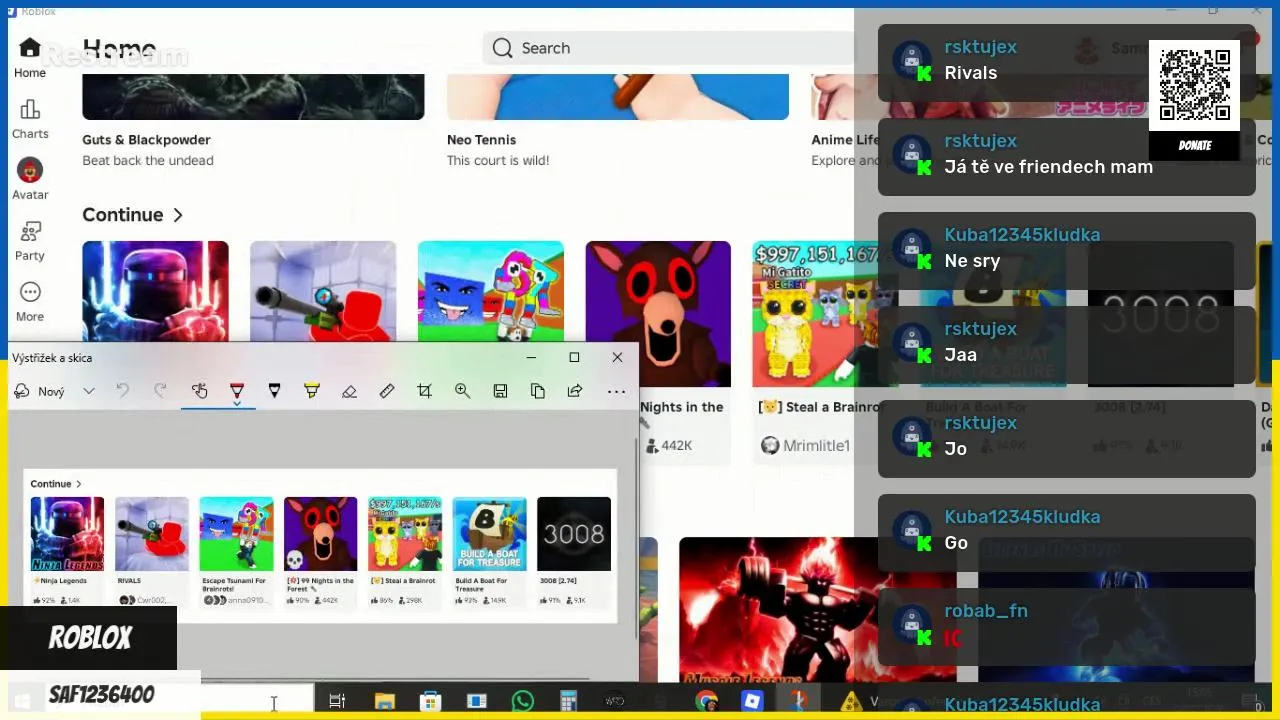Click the chat message 'Ne sry' from Kuba12345kludka
The height and width of the screenshot is (720, 1280).
pyautogui.click(x=972, y=261)
